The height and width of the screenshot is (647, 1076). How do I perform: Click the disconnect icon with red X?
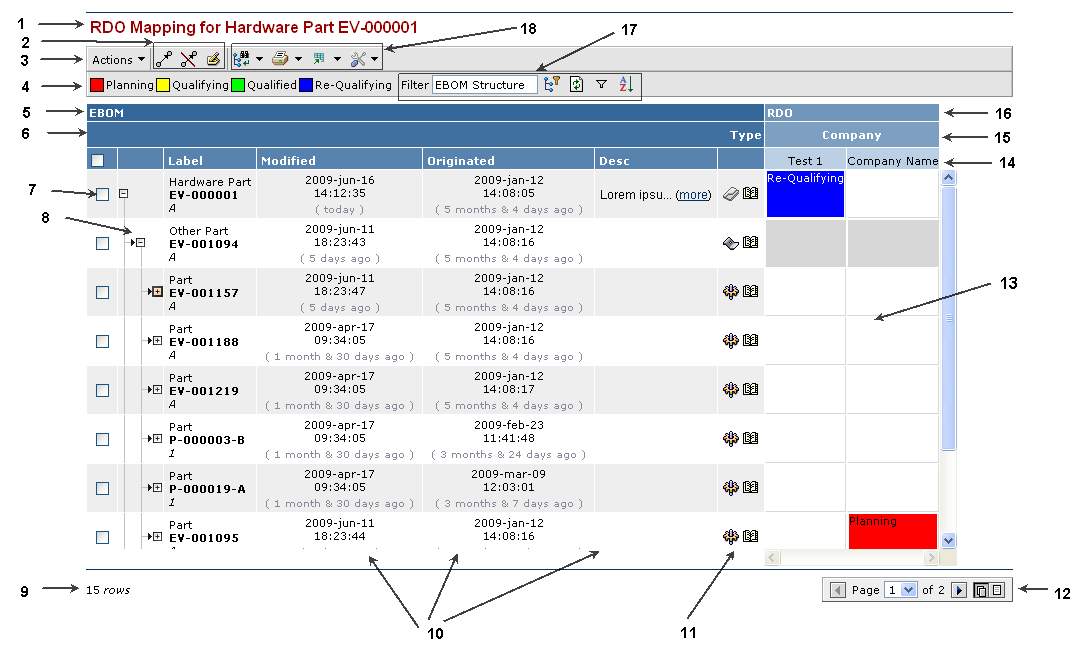[x=188, y=60]
